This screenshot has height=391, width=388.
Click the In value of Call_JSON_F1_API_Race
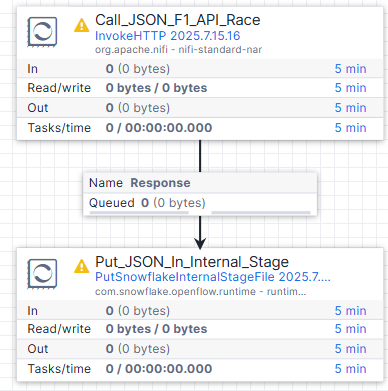138,69
